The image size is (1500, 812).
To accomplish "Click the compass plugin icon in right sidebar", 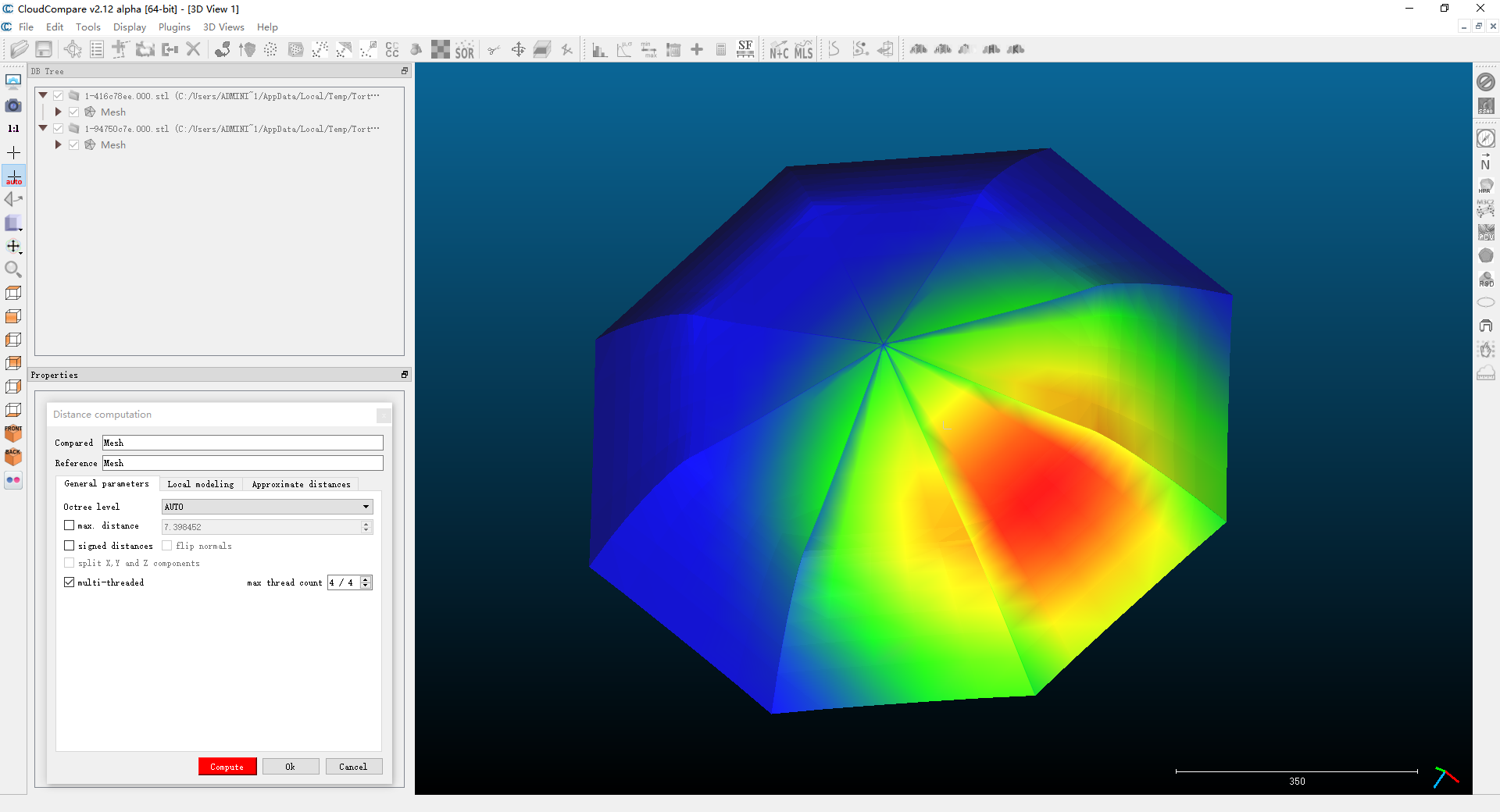I will point(1485,138).
